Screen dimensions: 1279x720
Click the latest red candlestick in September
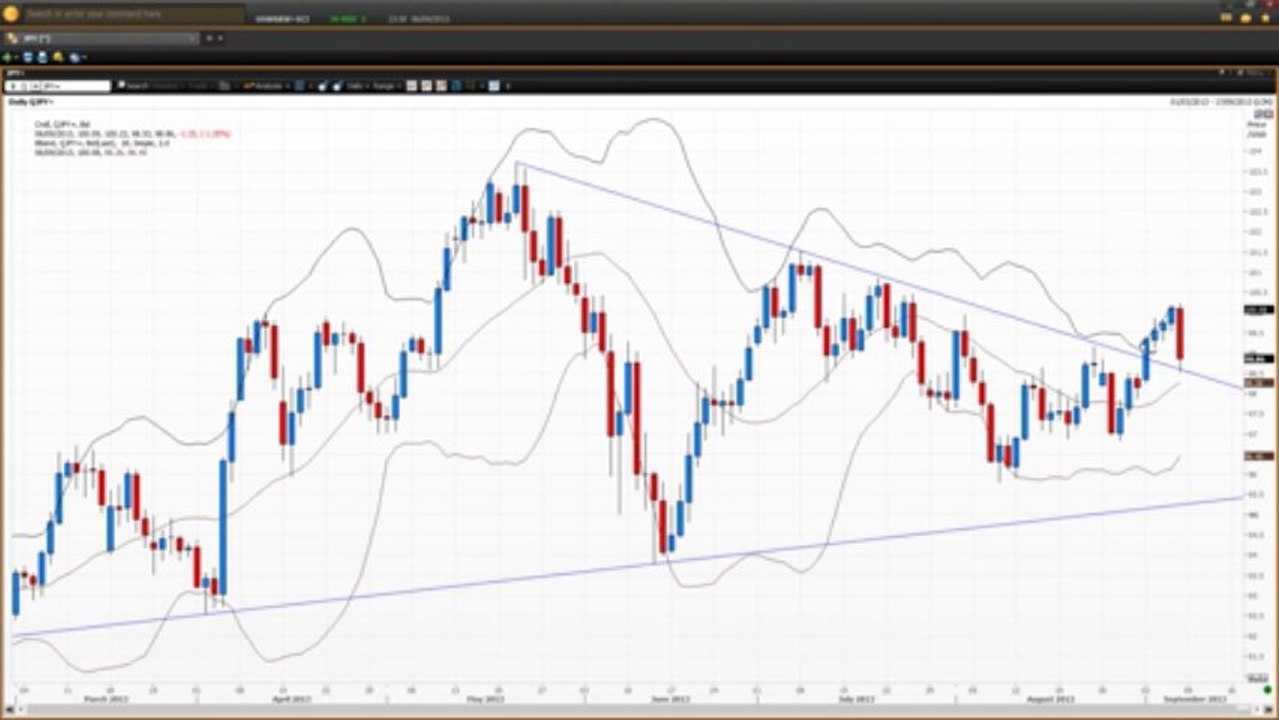[x=1181, y=335]
